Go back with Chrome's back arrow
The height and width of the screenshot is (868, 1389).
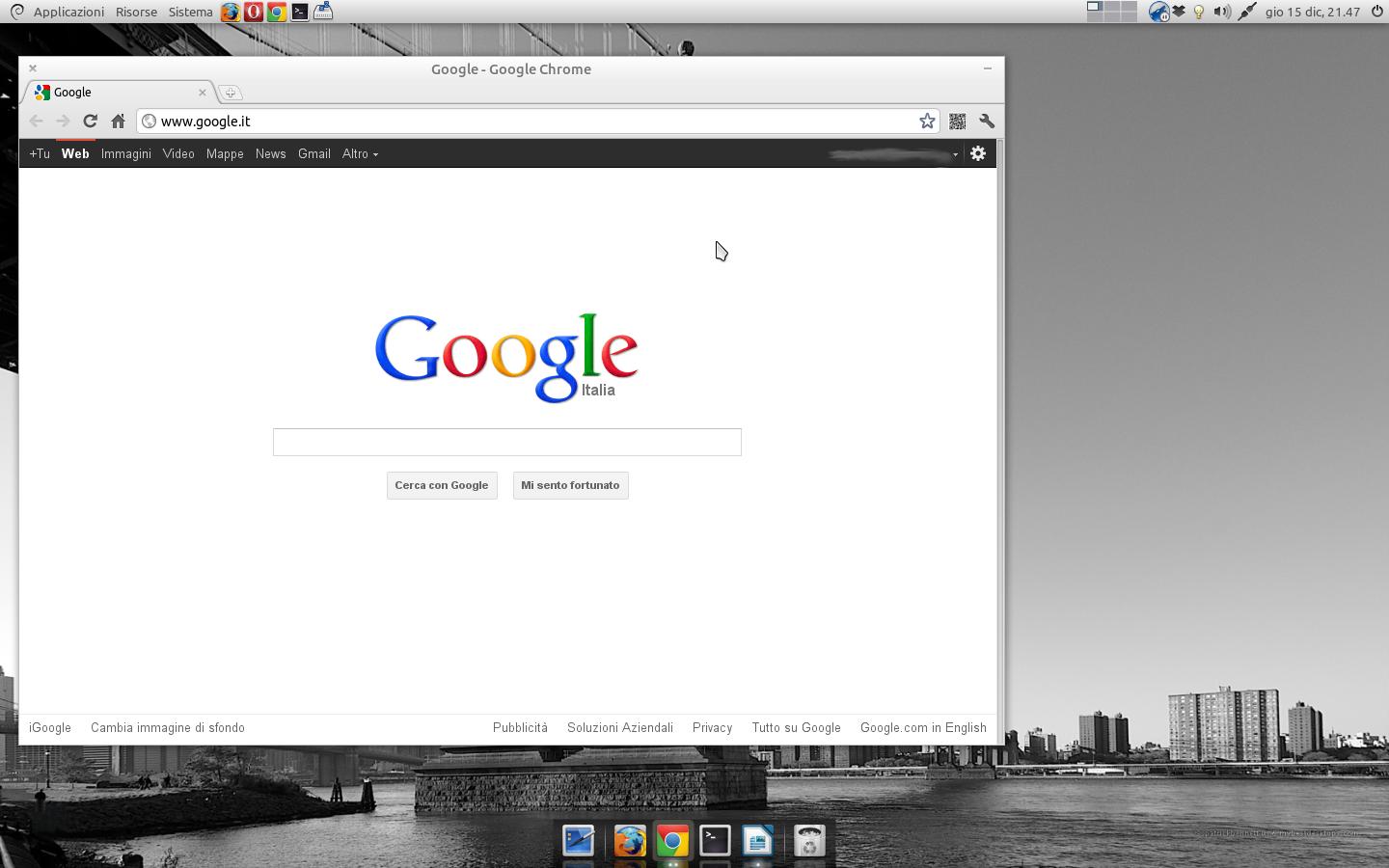click(36, 122)
